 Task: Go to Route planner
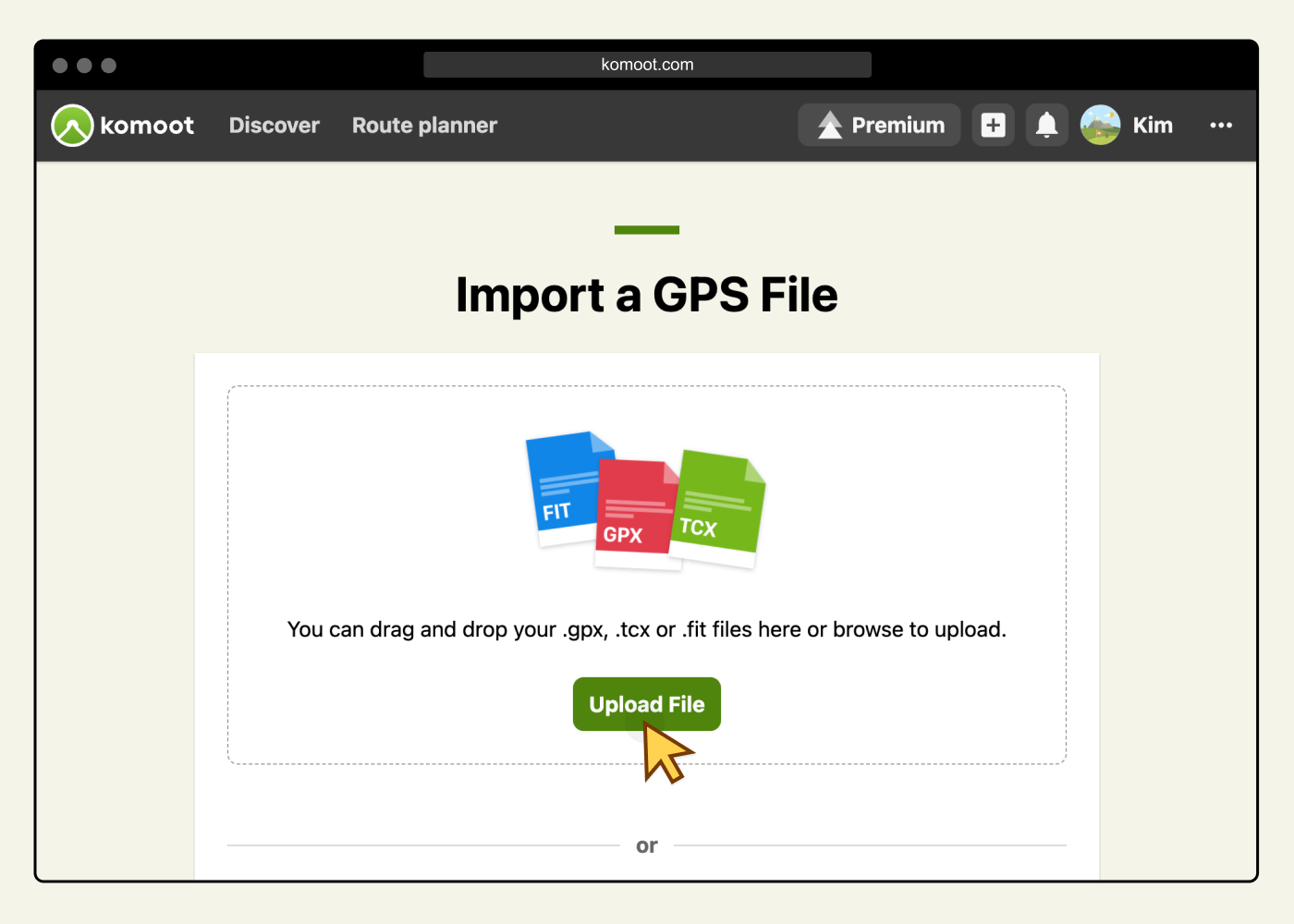(424, 126)
